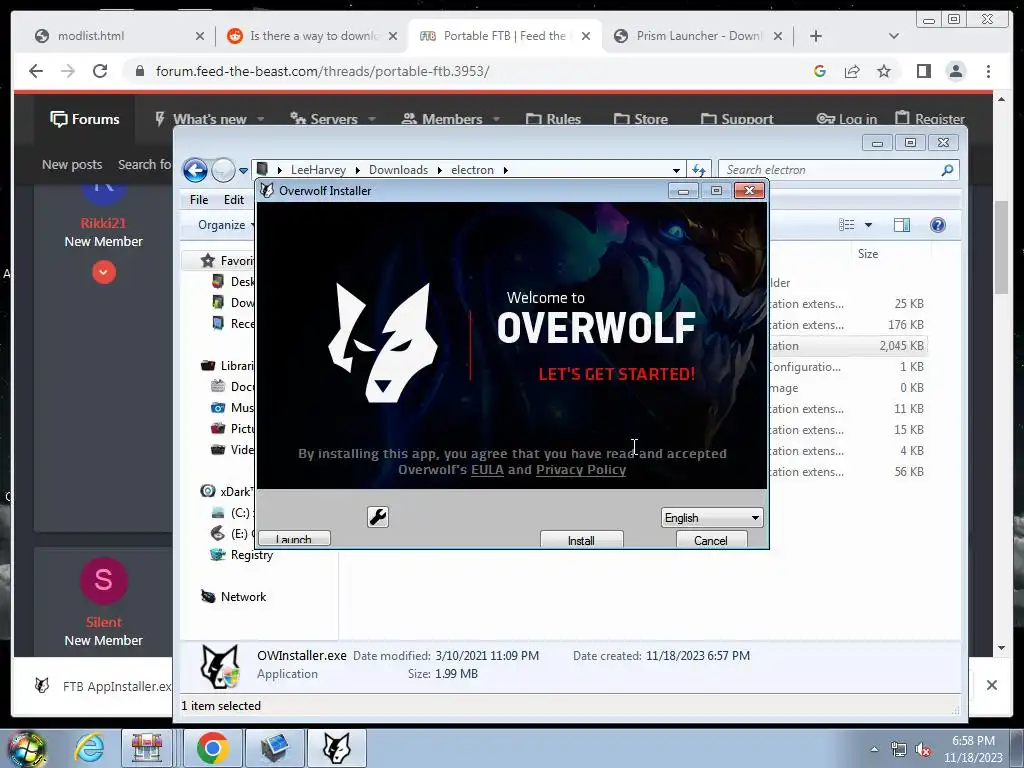The width and height of the screenshot is (1024, 768).
Task: Open the Windows Start menu
Action: click(26, 748)
